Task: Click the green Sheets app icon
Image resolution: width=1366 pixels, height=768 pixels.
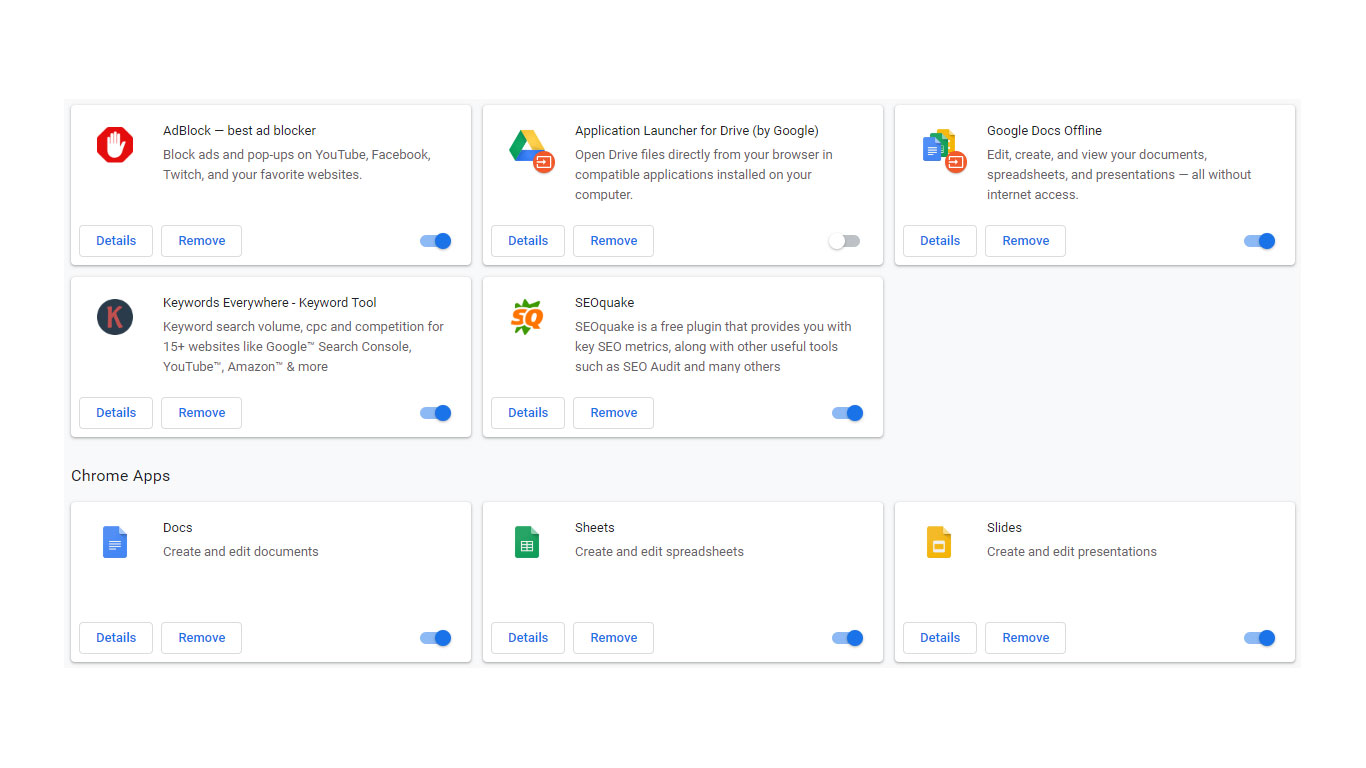Action: [527, 542]
